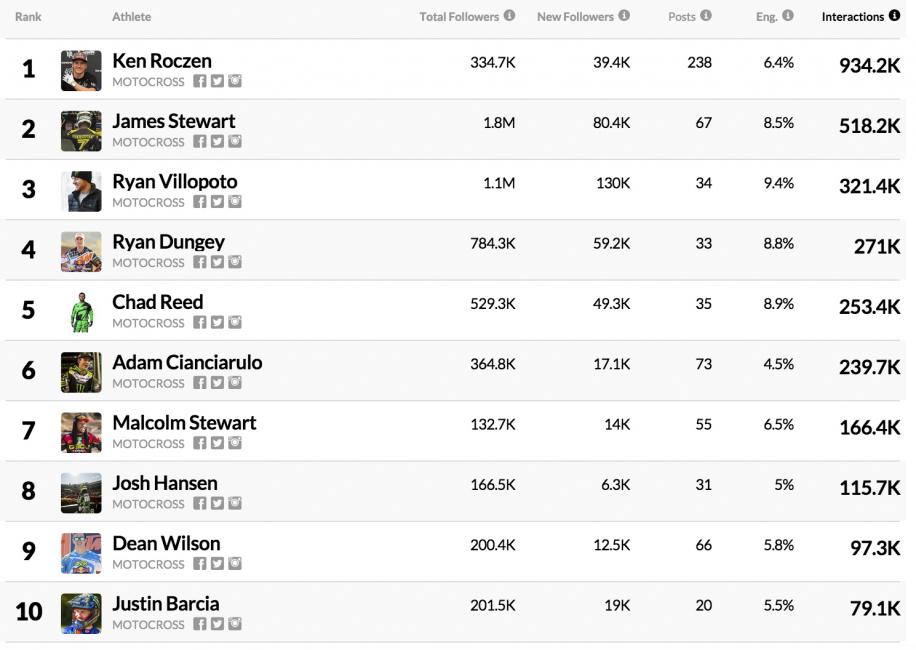The image size is (916, 650).
Task: Select Chad Reed's profile picture
Action: 81,312
